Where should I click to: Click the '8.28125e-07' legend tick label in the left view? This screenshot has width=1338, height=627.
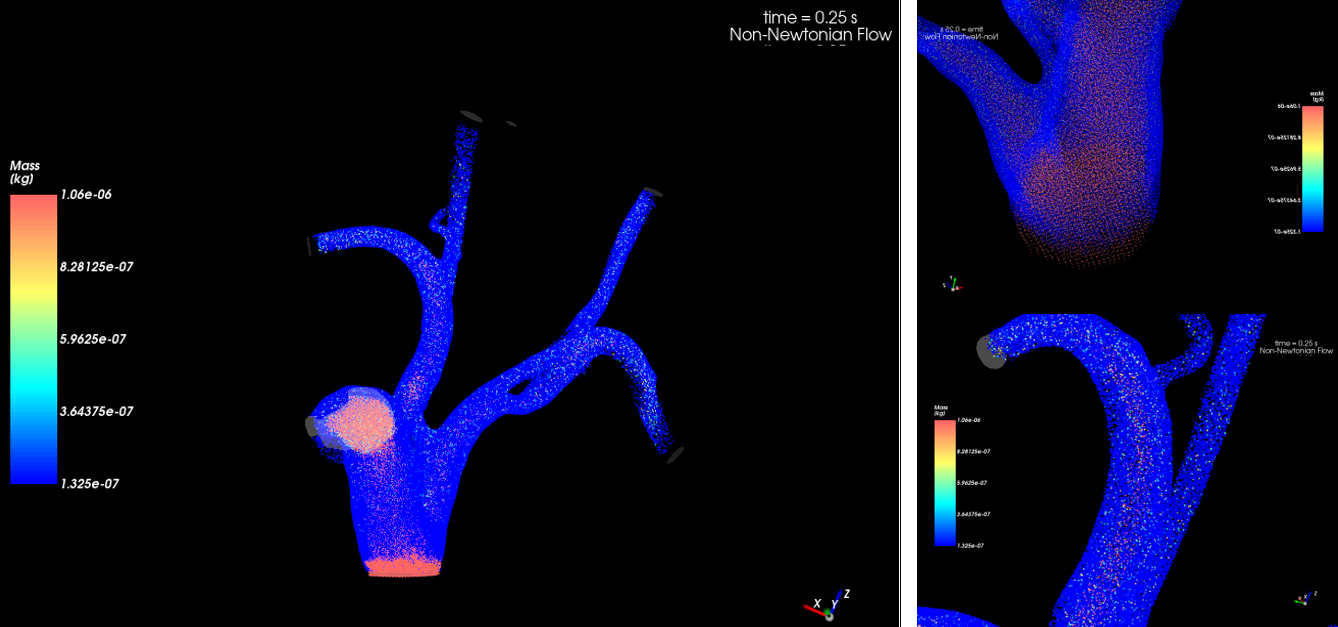point(96,267)
